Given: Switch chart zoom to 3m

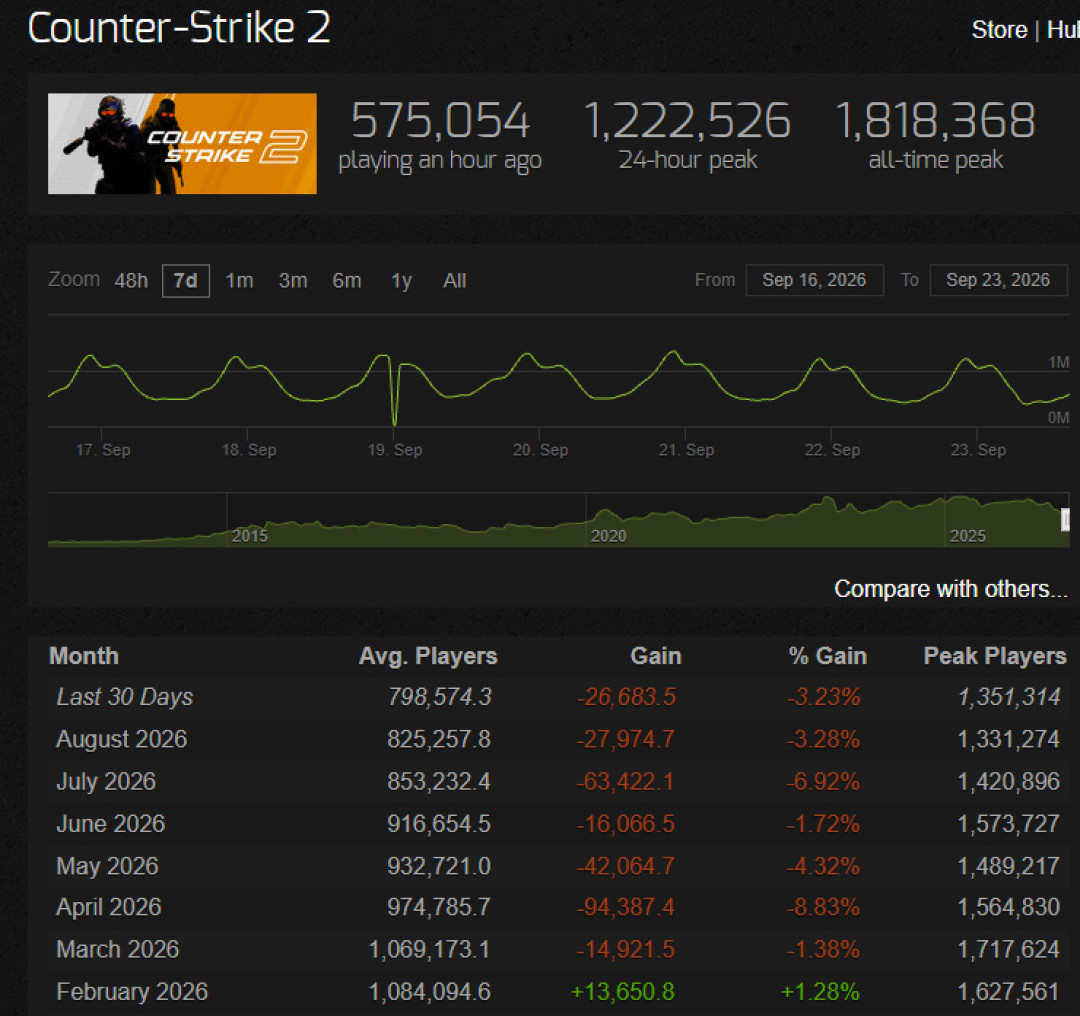Looking at the screenshot, I should (293, 280).
